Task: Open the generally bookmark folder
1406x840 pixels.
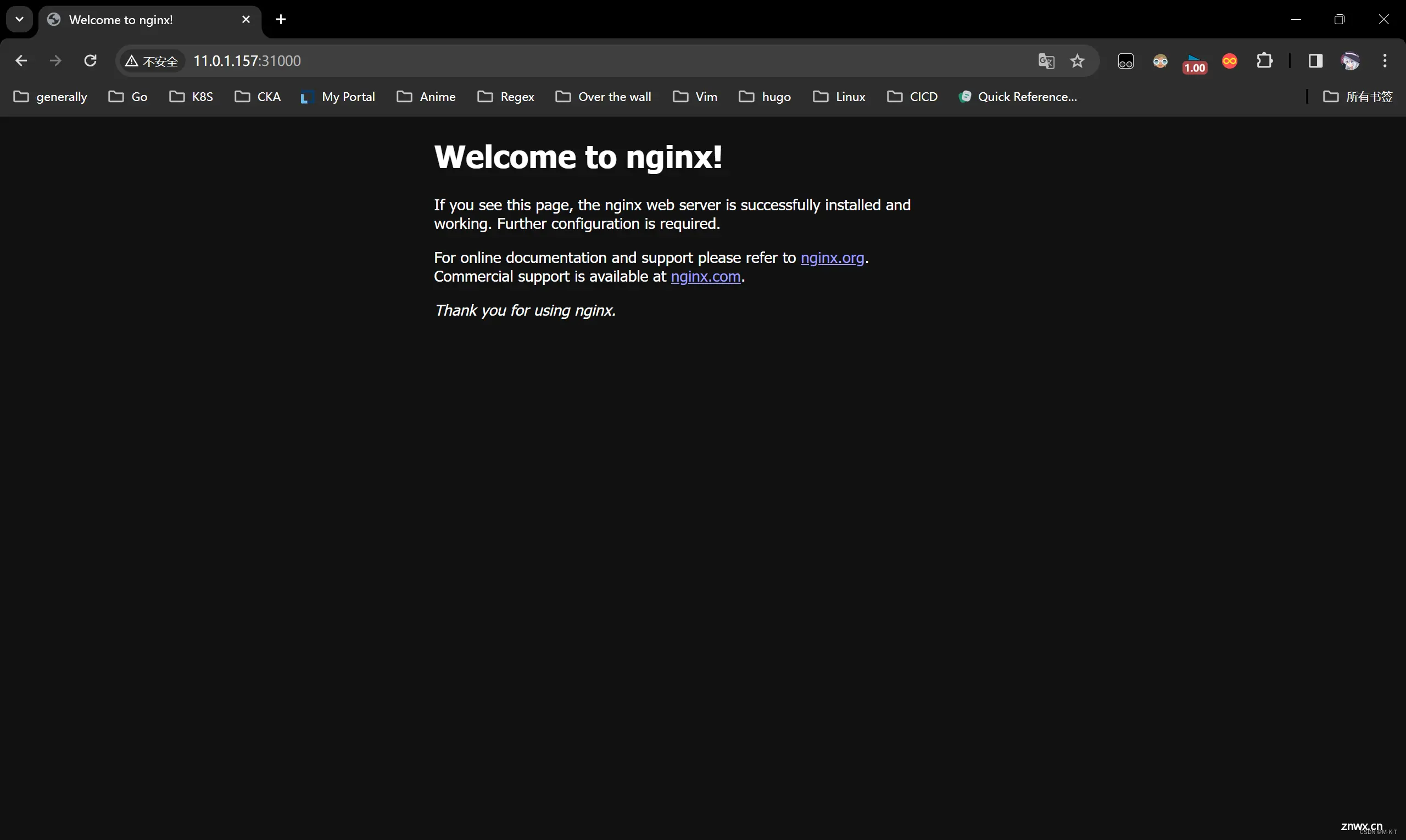Action: 51,97
